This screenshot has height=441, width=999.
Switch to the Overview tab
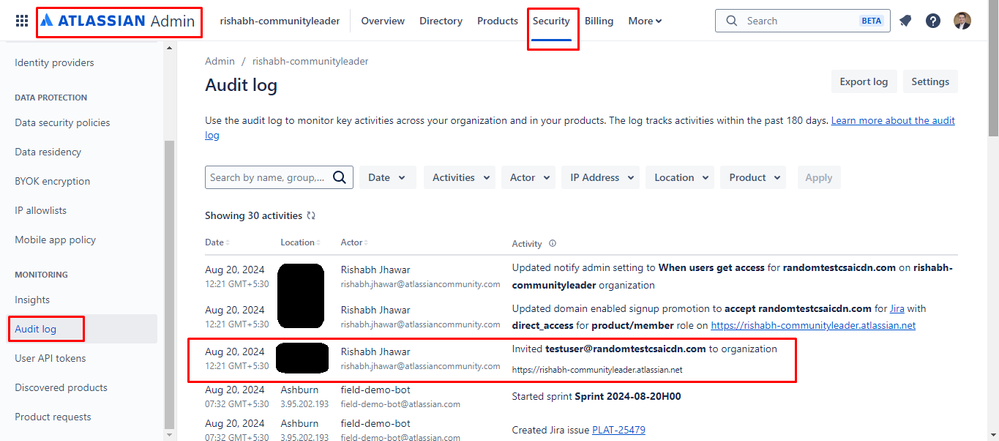coord(383,21)
